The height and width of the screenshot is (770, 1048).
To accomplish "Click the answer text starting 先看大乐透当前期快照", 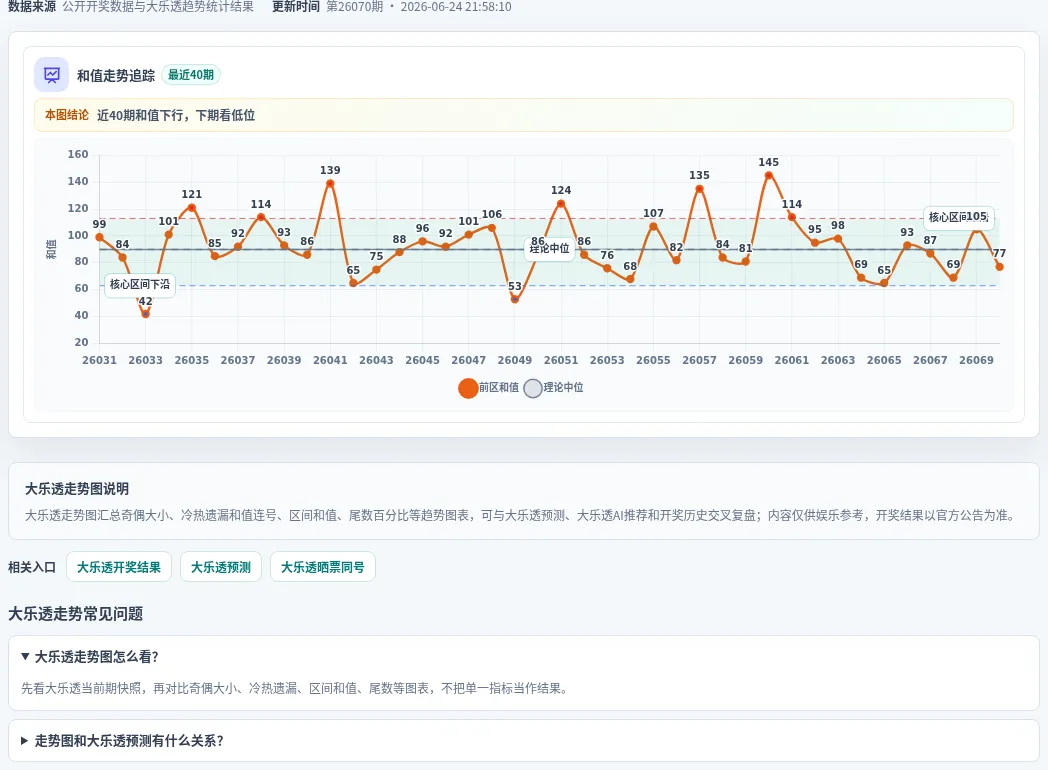I will click(296, 688).
